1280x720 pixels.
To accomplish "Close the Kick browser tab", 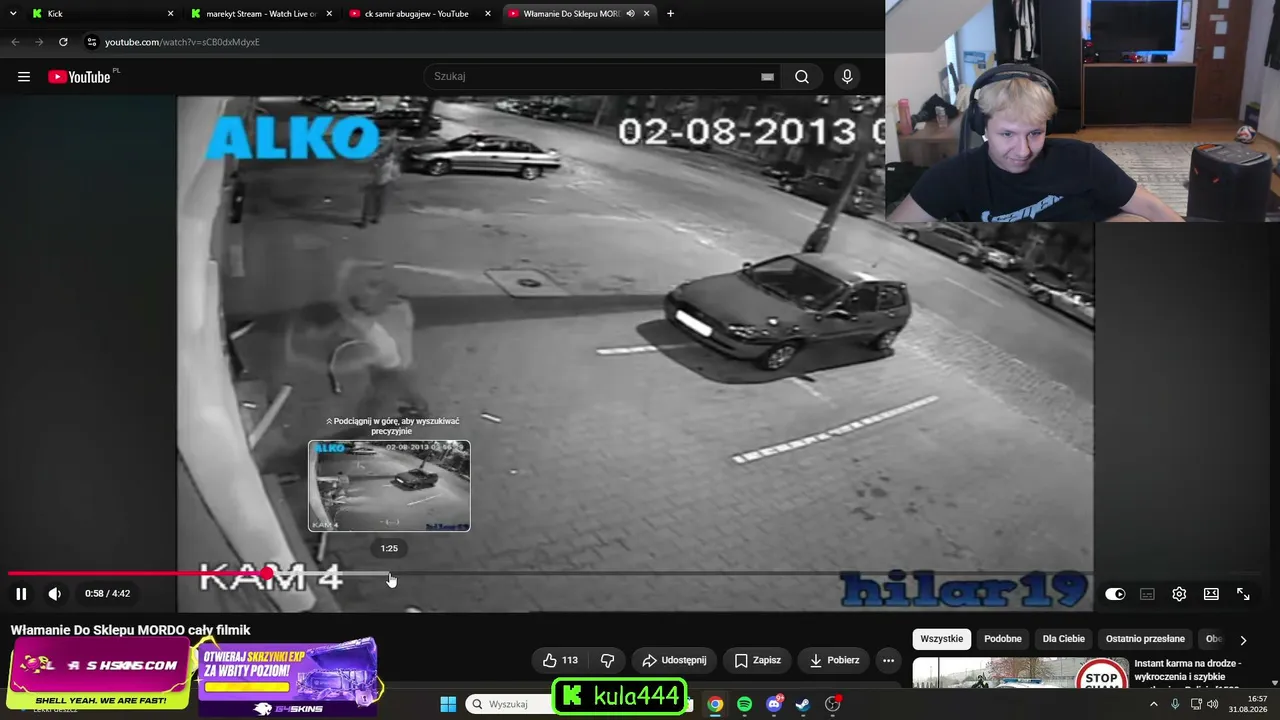I will (x=170, y=14).
